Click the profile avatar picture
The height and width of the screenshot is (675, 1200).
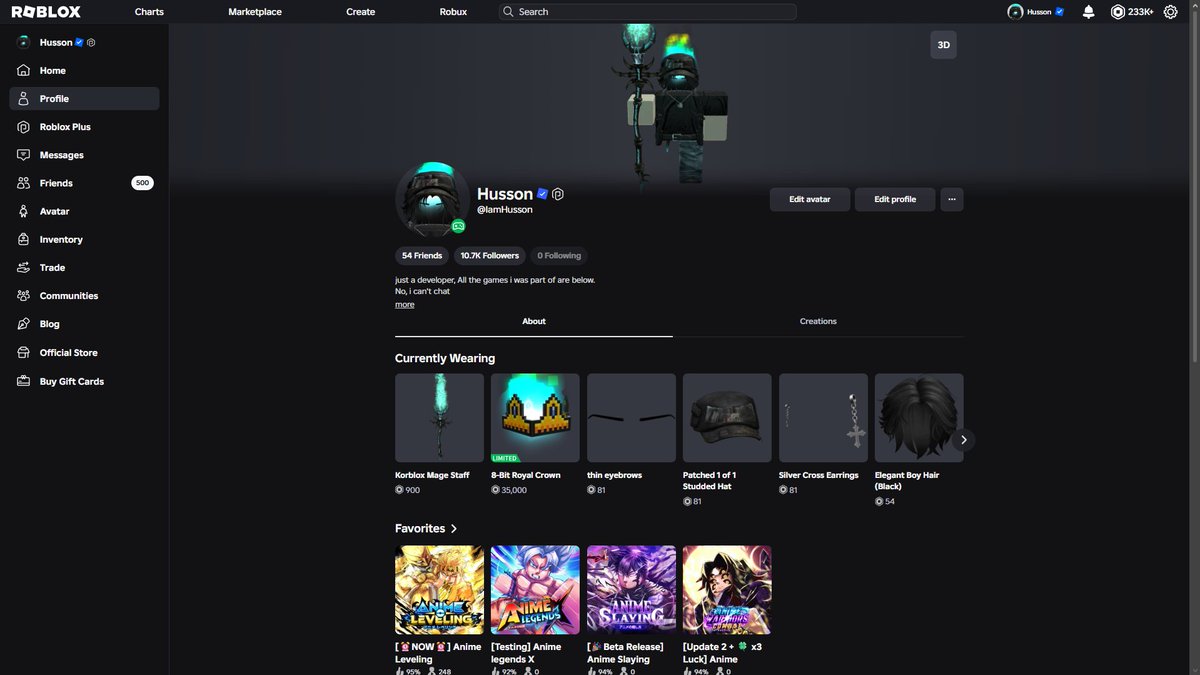pos(432,199)
